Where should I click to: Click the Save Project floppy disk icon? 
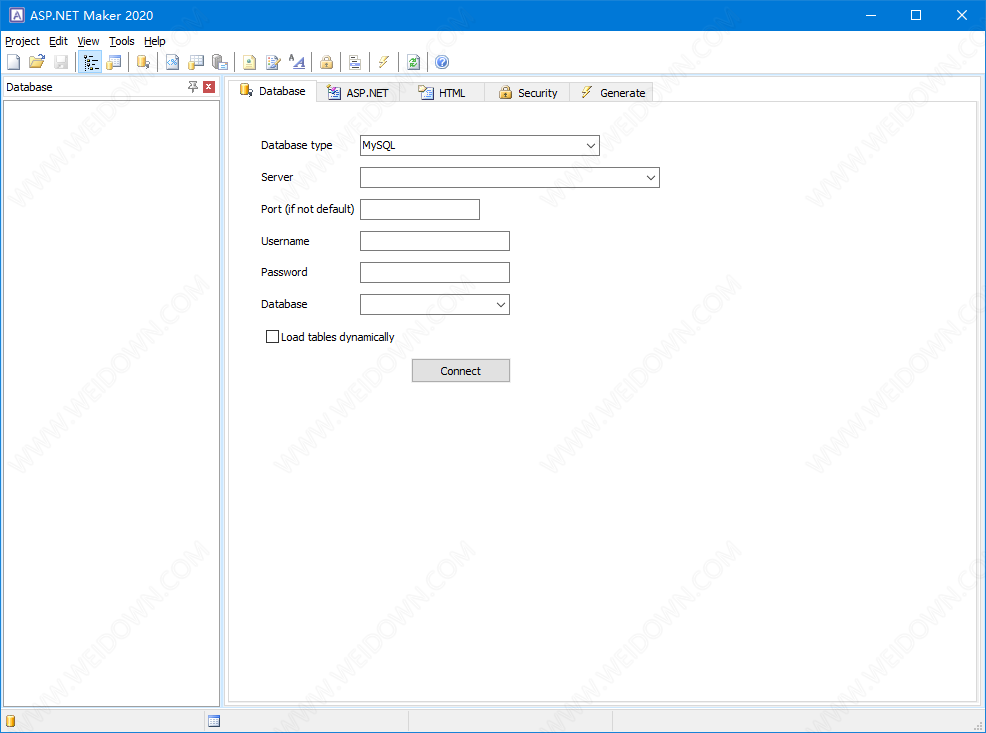[x=61, y=62]
